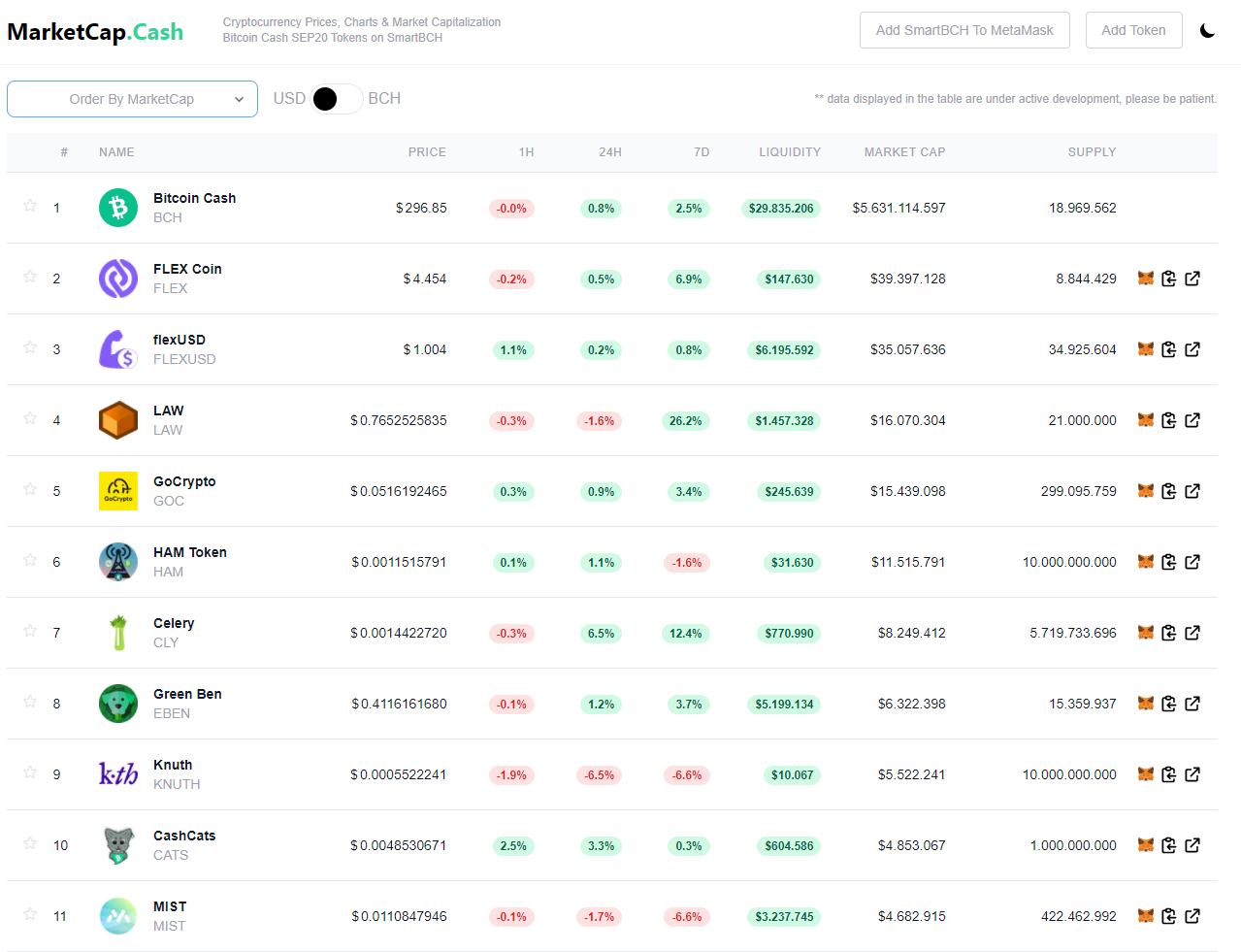
Task: Add CashCats to MetaMask fox icon
Action: point(1146,845)
